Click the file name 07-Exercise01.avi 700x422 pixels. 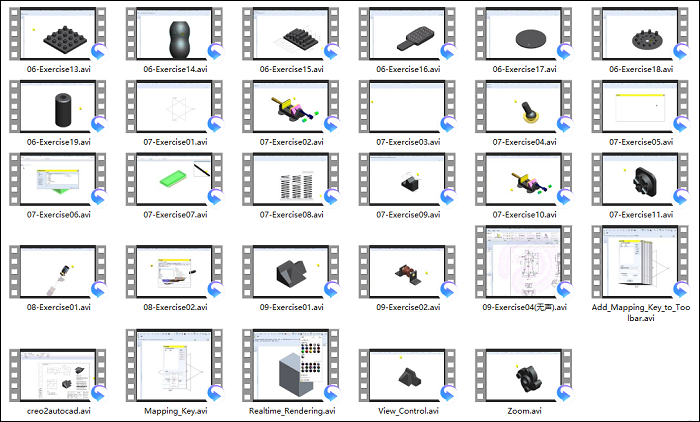click(x=175, y=142)
